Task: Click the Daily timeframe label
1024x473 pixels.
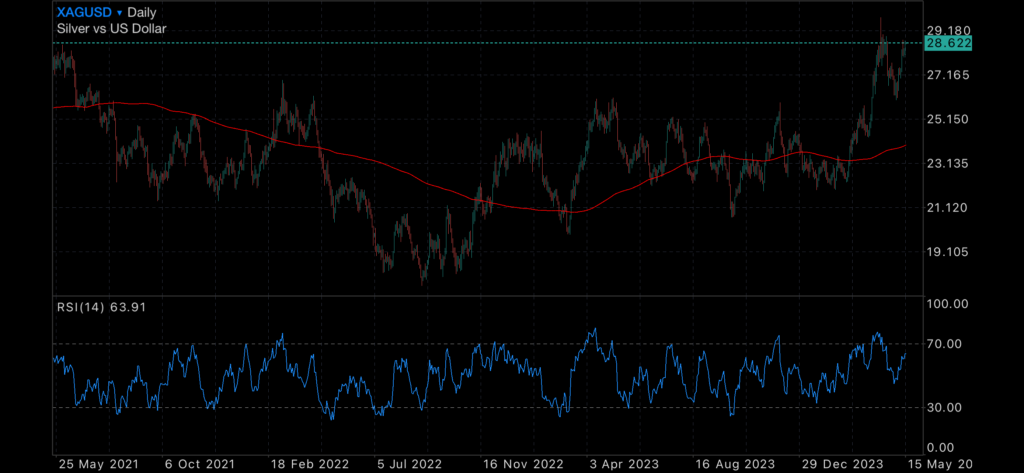Action: point(142,12)
